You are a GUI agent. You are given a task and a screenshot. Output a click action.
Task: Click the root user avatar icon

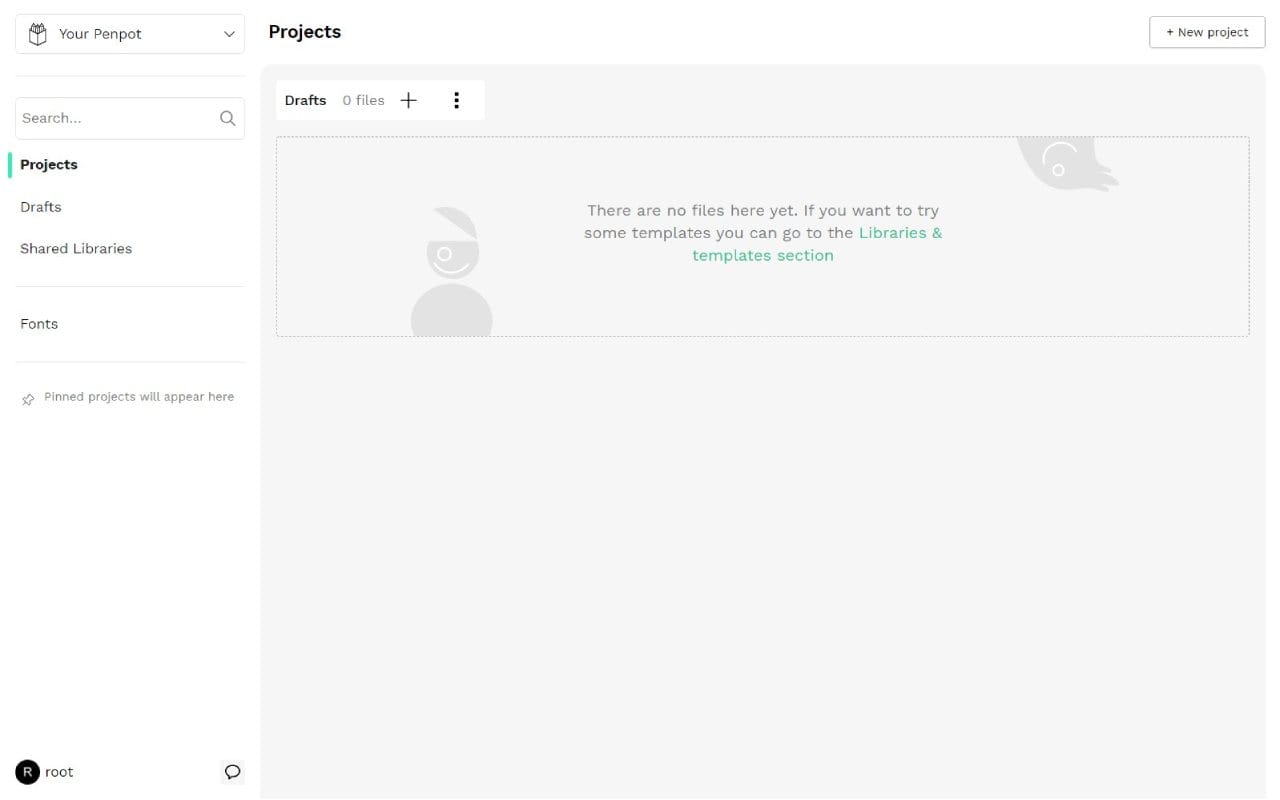click(27, 771)
